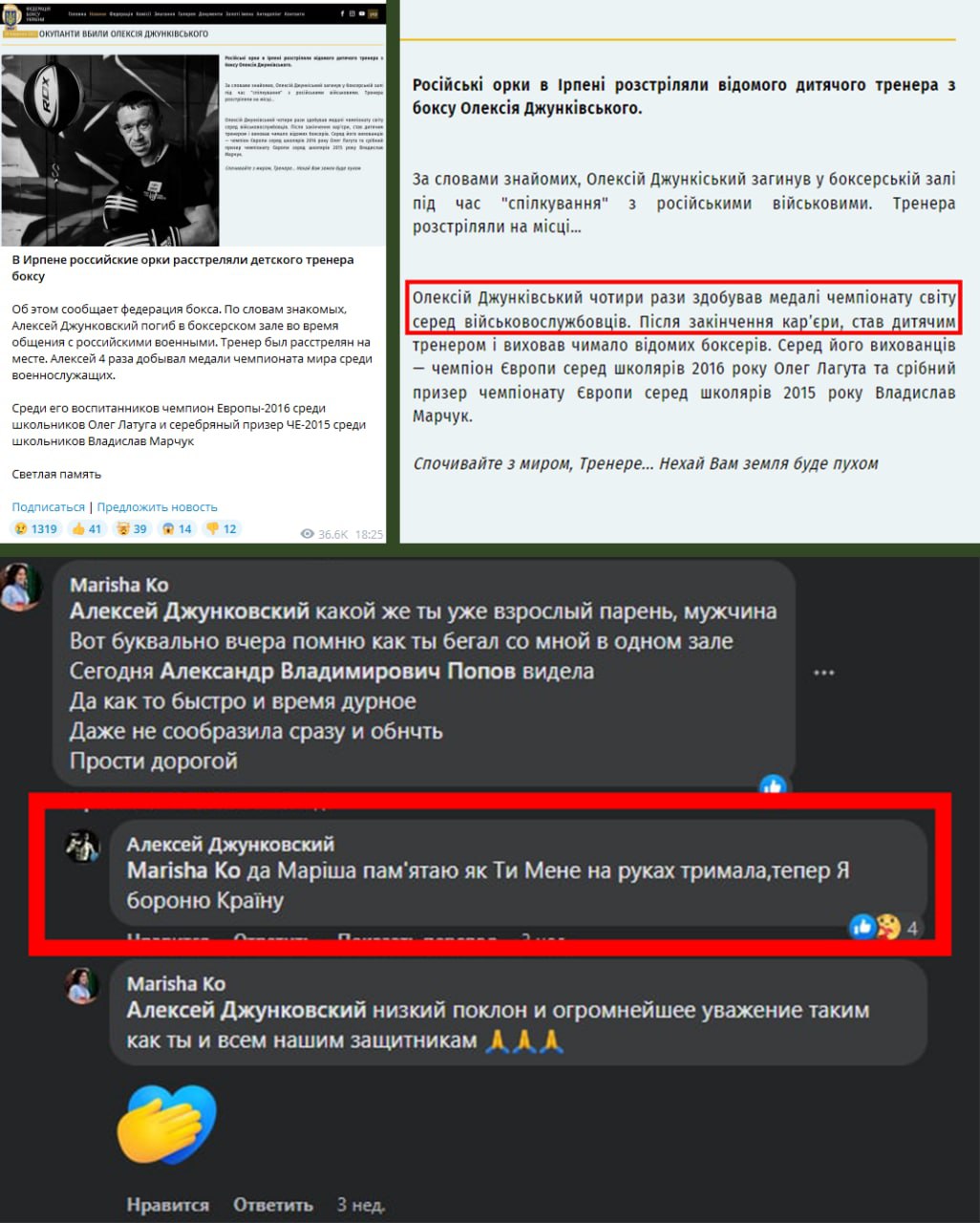This screenshot has height=1223, width=980.
Task: Click the Подписаться link
Action: pyautogui.click(x=48, y=507)
